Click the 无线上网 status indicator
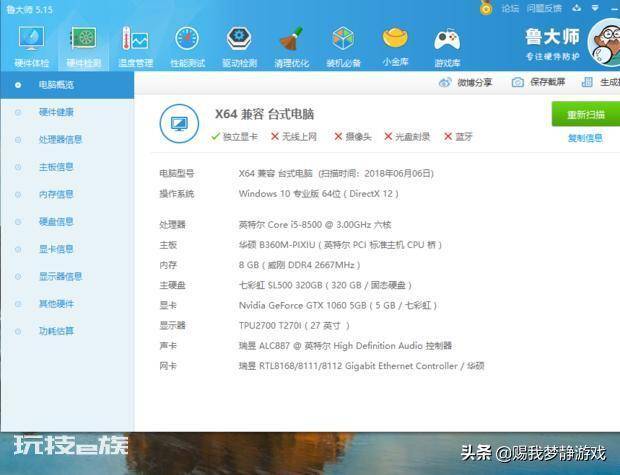 [294, 137]
